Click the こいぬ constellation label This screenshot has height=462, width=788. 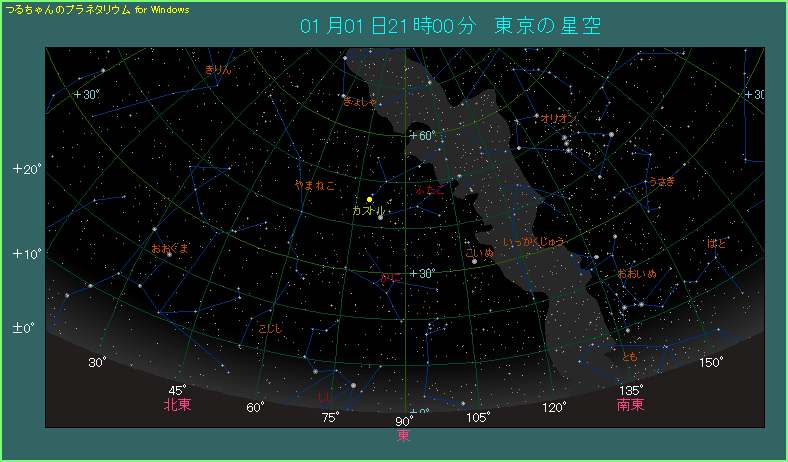(x=480, y=253)
